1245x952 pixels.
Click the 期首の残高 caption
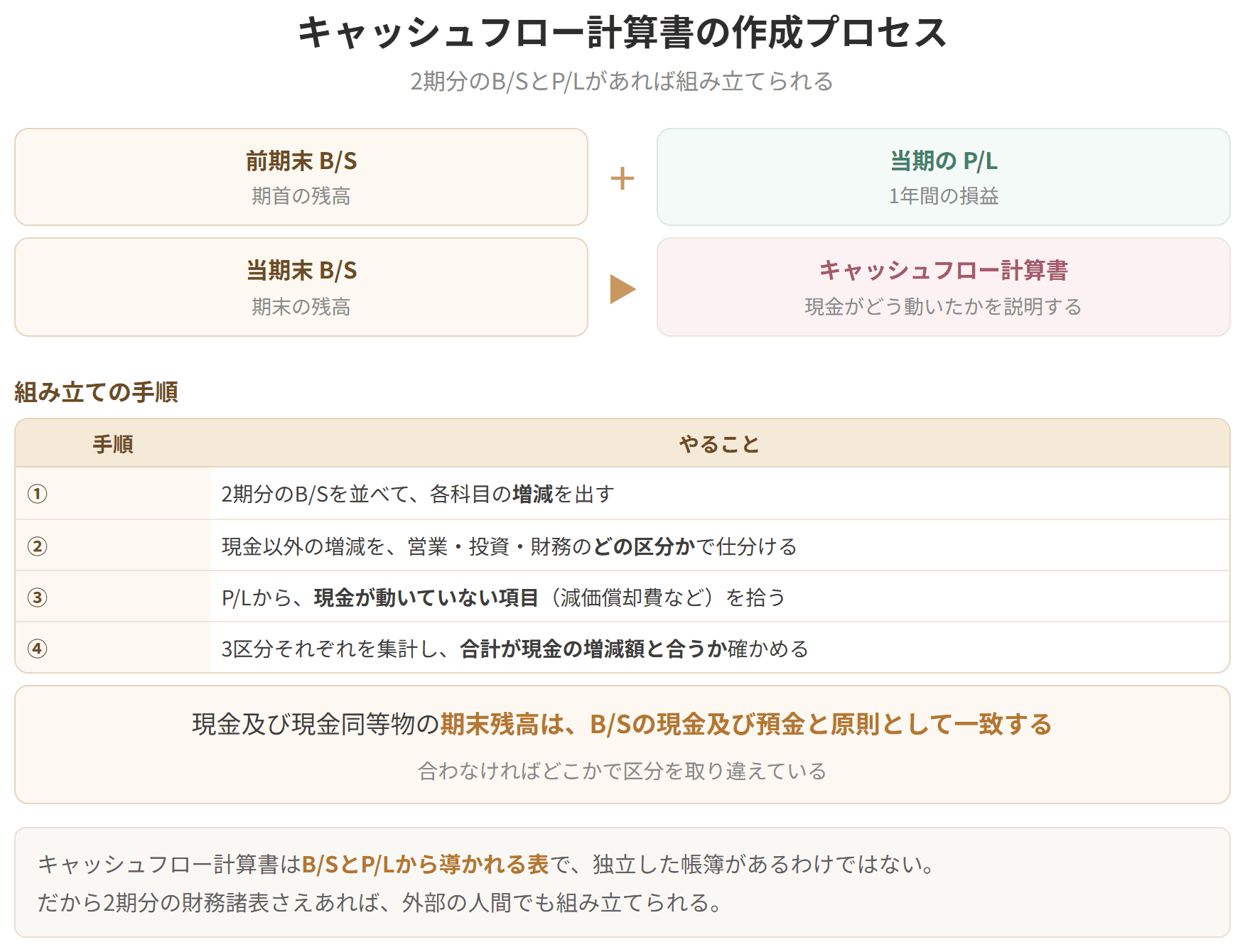(301, 196)
